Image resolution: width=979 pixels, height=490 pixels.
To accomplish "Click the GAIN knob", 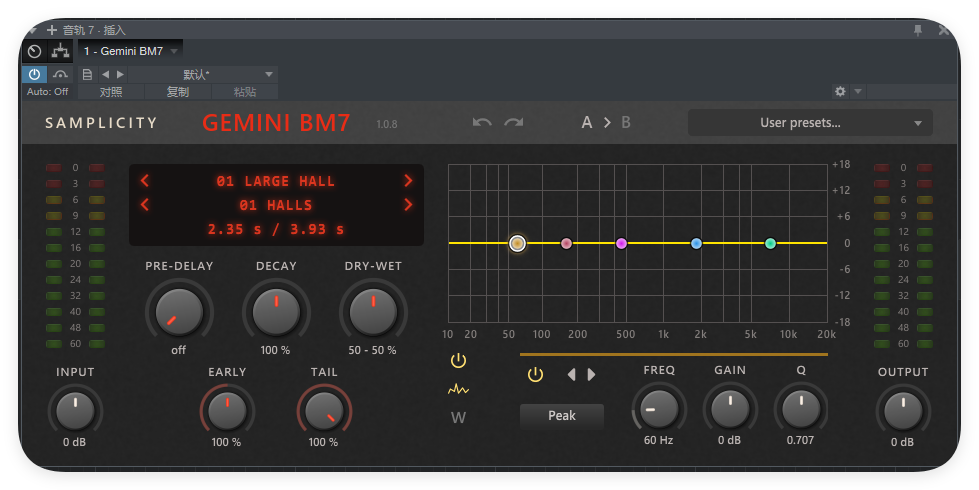I will click(730, 409).
